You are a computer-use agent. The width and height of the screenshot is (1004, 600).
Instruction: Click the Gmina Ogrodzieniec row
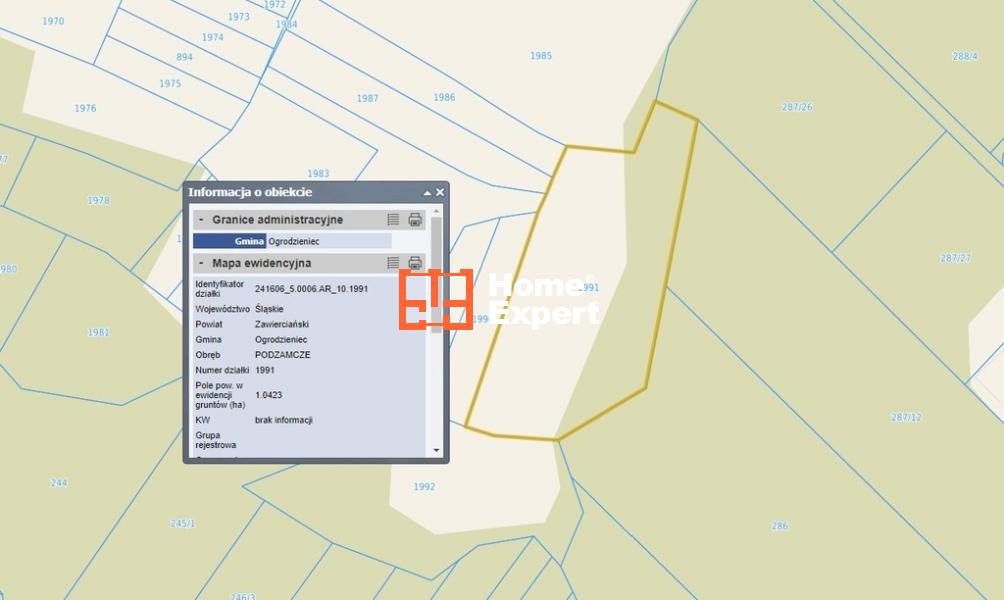[x=291, y=241]
